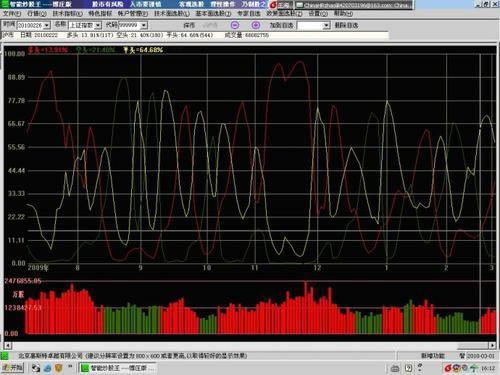Click the help question-mark tray icon
500x375 pixels.
(x=408, y=368)
